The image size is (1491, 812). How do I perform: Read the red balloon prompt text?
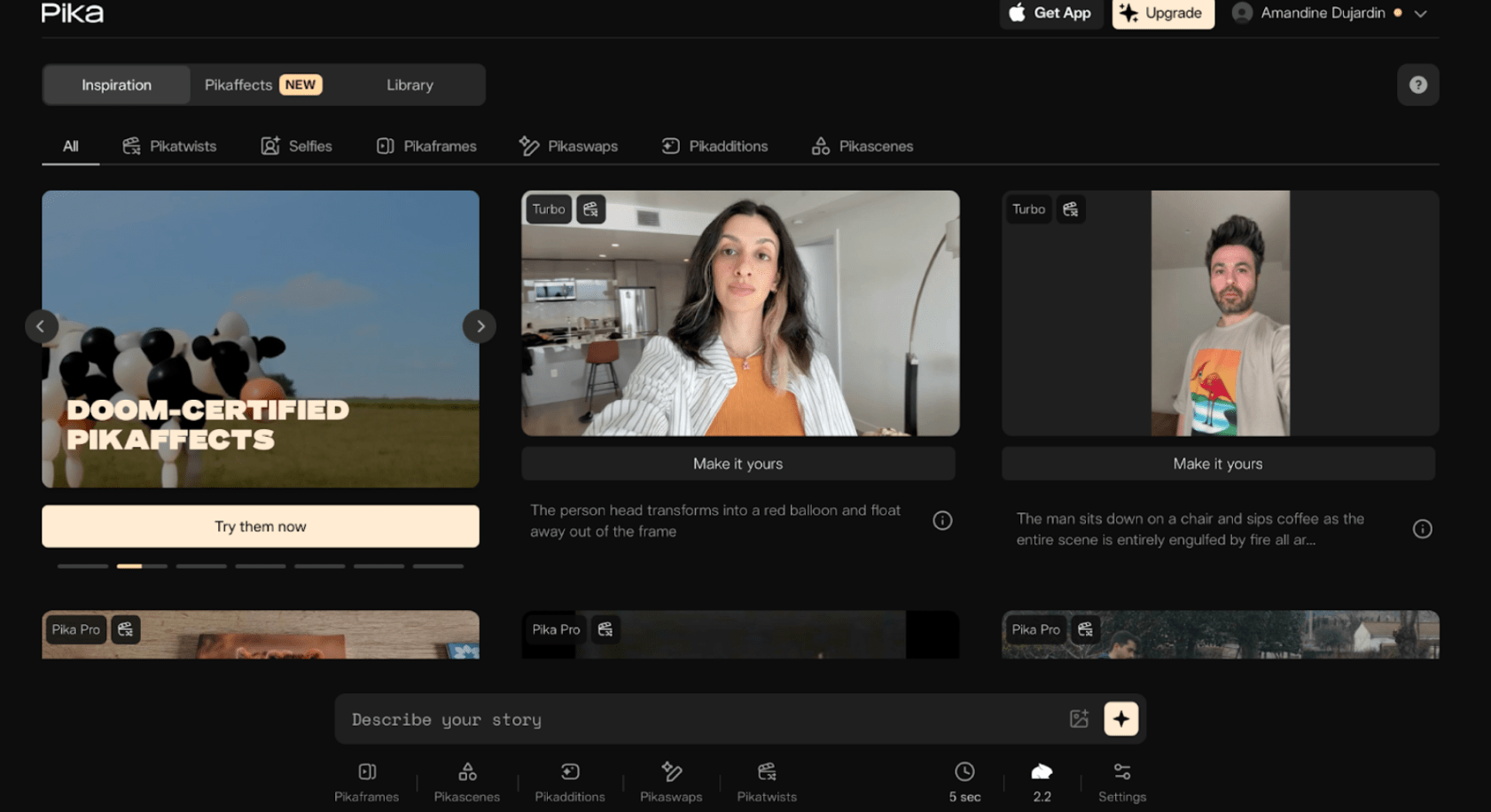pyautogui.click(x=715, y=521)
